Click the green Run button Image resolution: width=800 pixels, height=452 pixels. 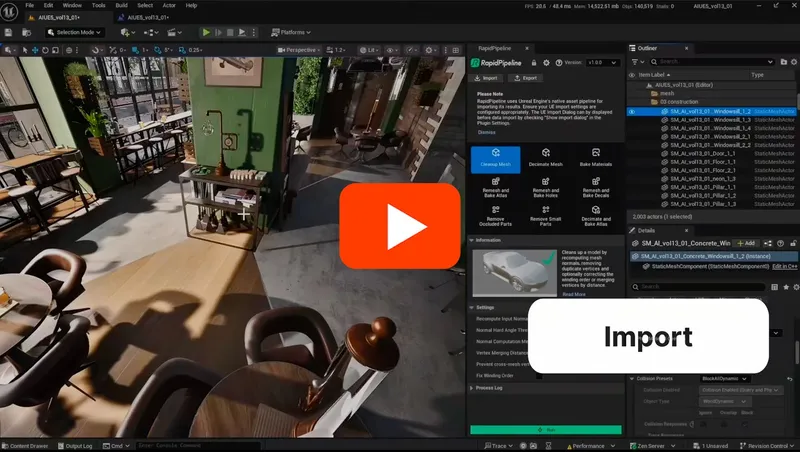point(545,430)
